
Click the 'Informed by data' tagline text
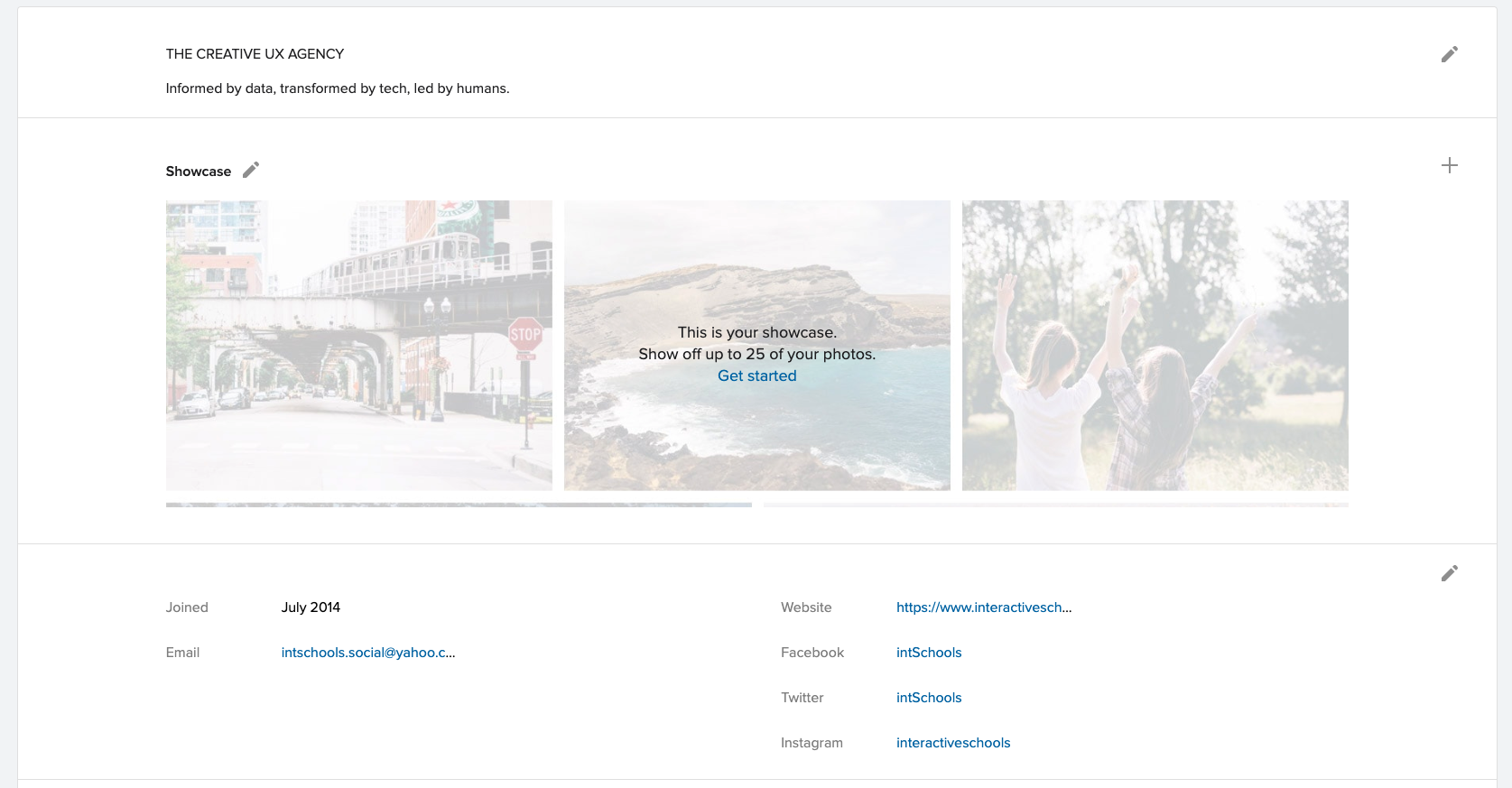coord(337,88)
